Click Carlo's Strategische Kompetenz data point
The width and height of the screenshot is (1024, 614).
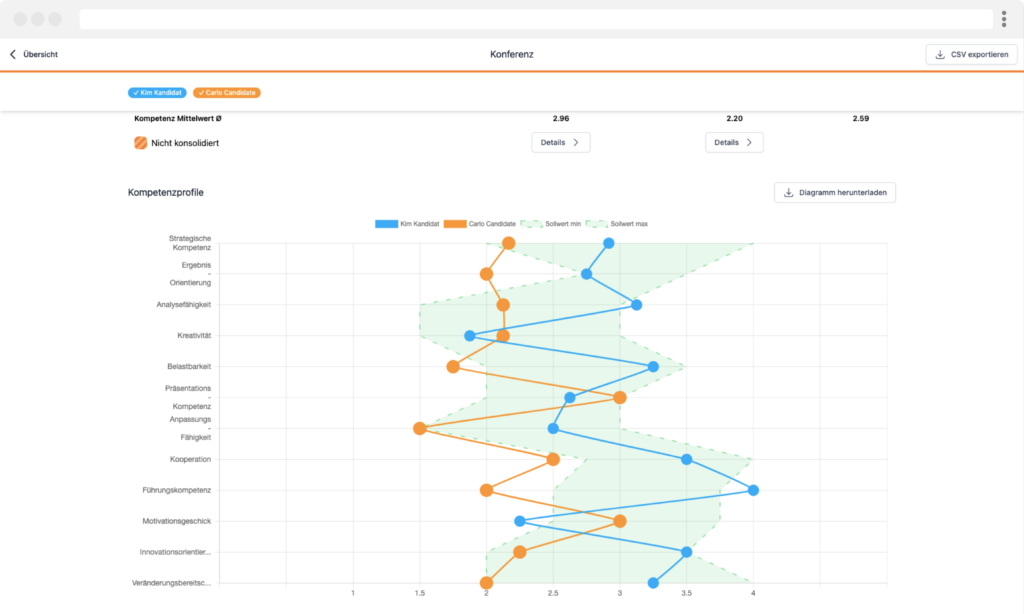click(509, 243)
